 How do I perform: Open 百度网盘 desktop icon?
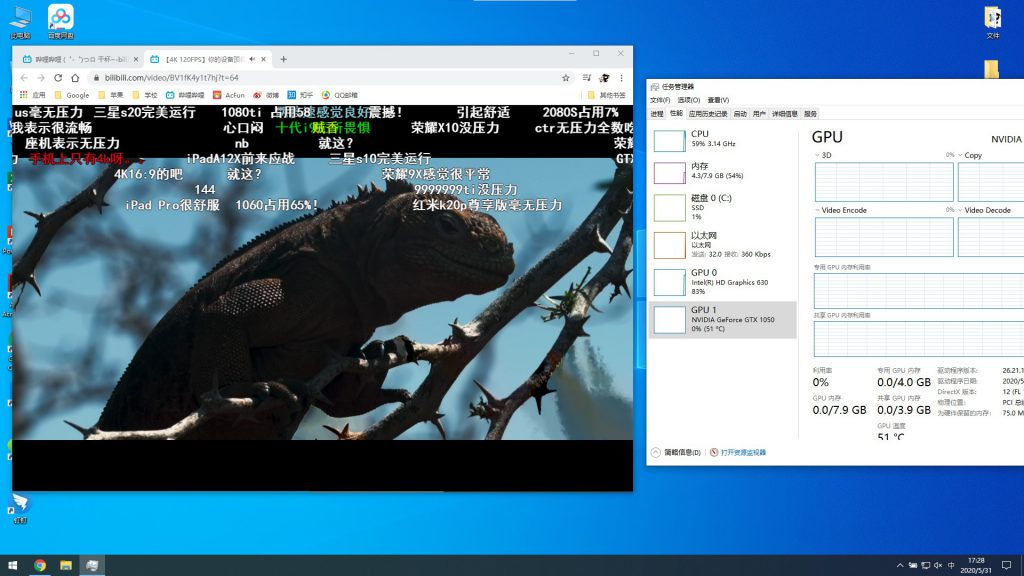[61, 22]
